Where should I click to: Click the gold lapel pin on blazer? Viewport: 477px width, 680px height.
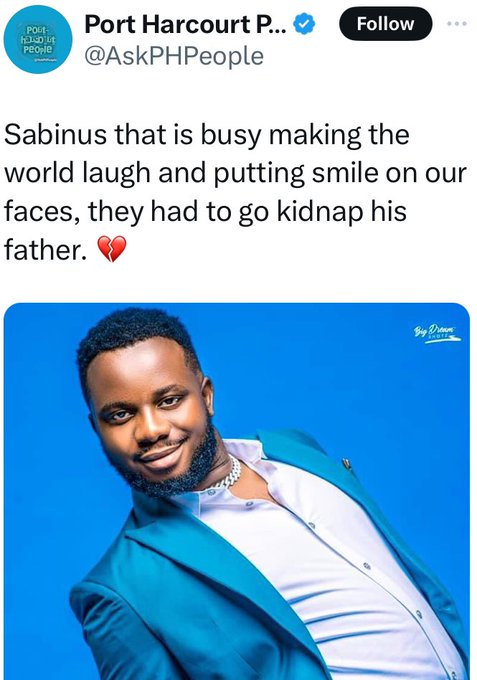346,464
